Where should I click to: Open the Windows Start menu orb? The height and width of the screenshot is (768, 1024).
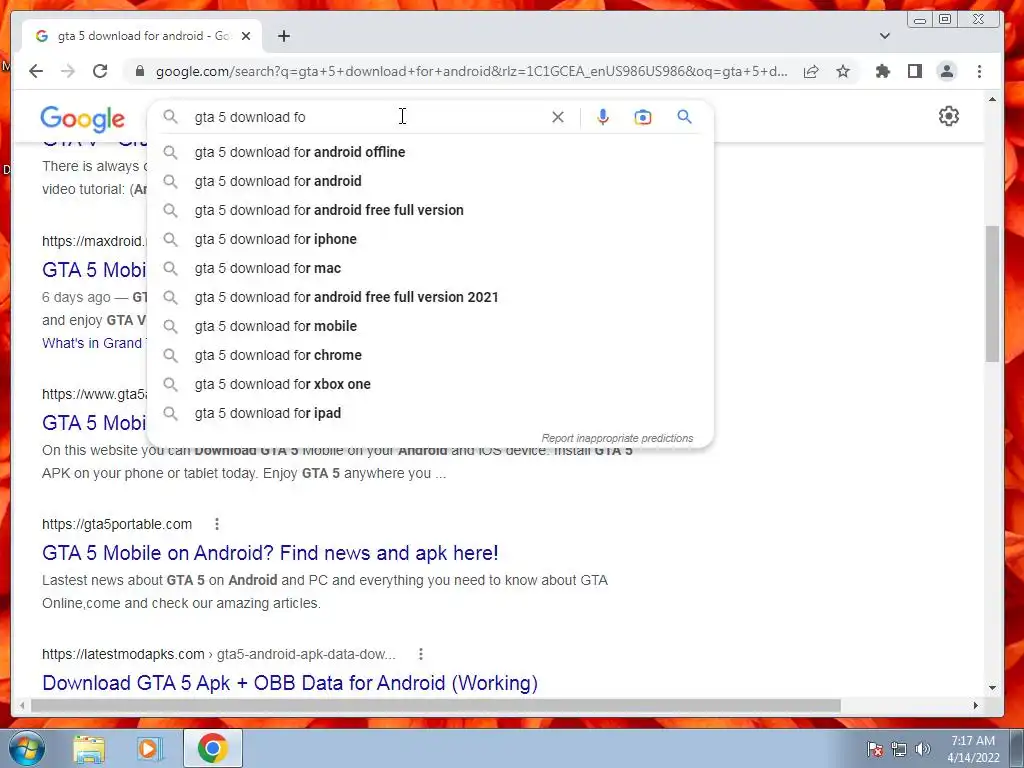[x=27, y=748]
